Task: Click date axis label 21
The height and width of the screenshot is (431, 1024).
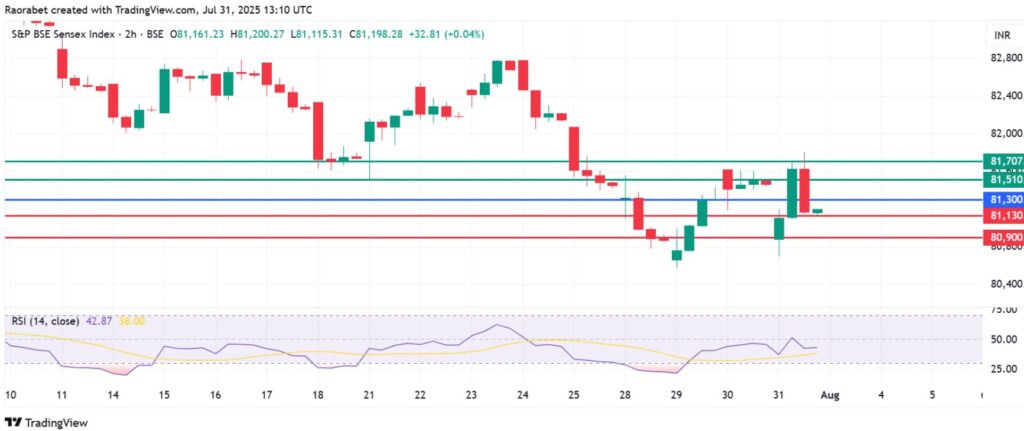Action: (x=369, y=395)
